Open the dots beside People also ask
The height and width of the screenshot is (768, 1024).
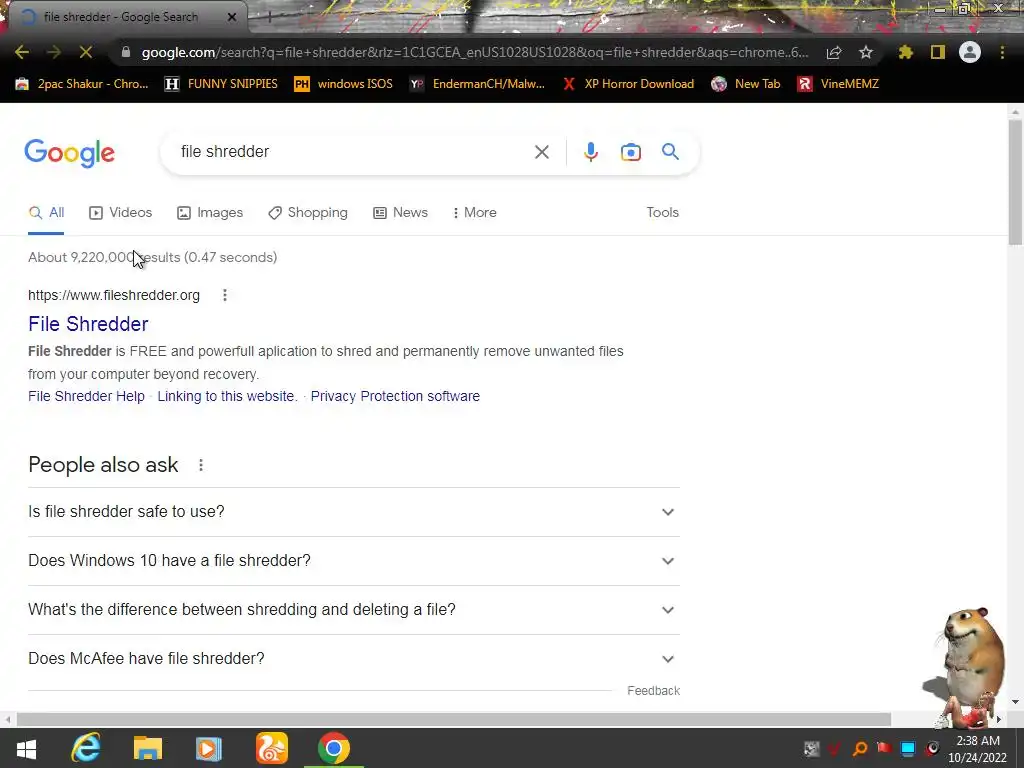click(201, 465)
